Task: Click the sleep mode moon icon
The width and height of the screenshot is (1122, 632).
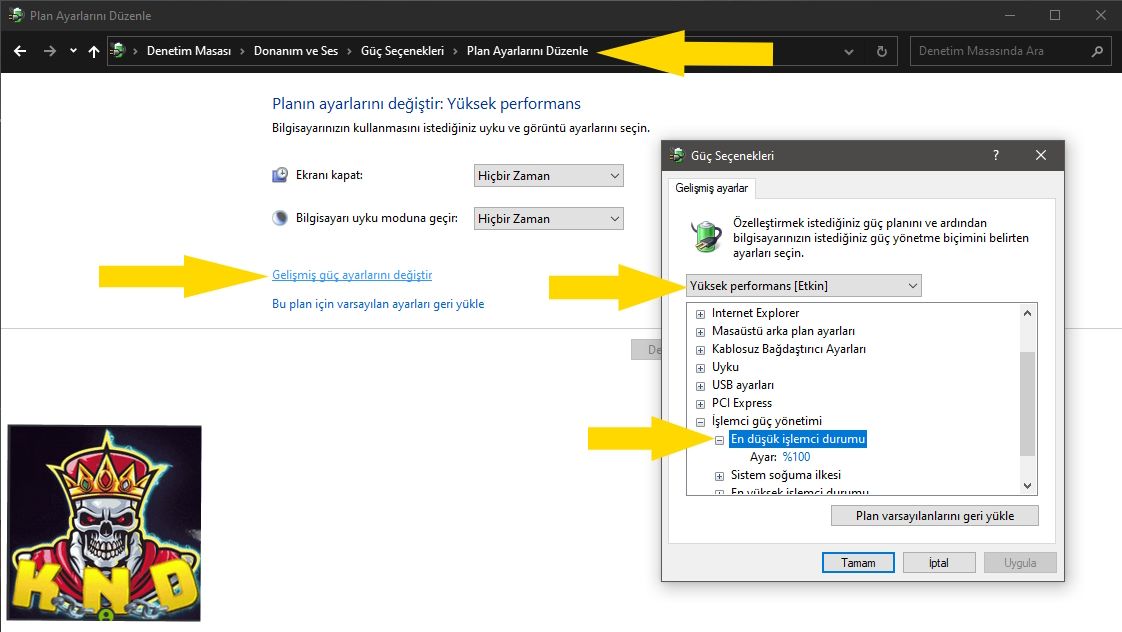Action: [280, 218]
